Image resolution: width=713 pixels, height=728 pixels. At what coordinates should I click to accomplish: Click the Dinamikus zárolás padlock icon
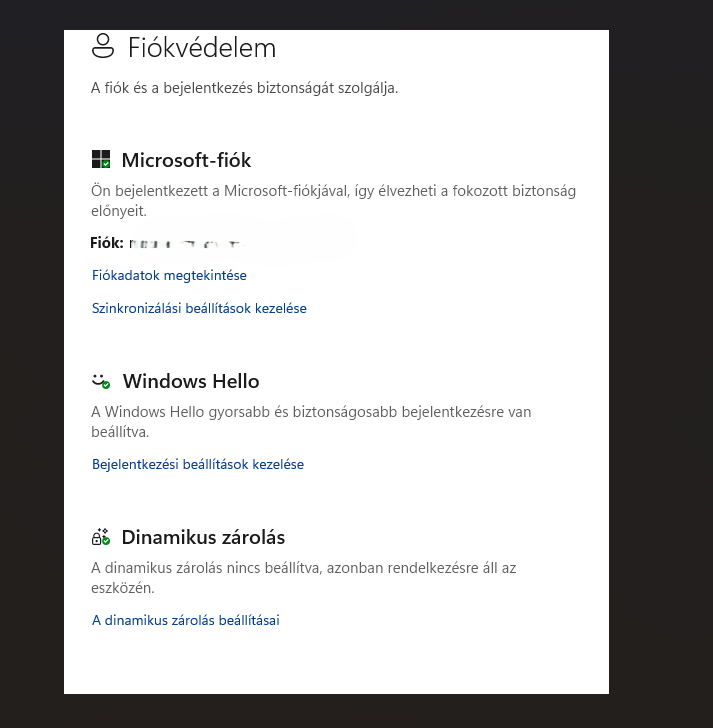[x=101, y=537]
